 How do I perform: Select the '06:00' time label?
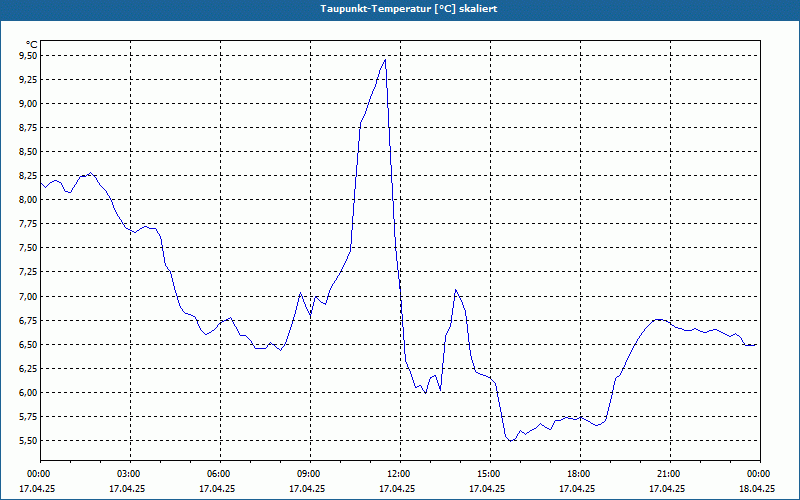[220, 474]
